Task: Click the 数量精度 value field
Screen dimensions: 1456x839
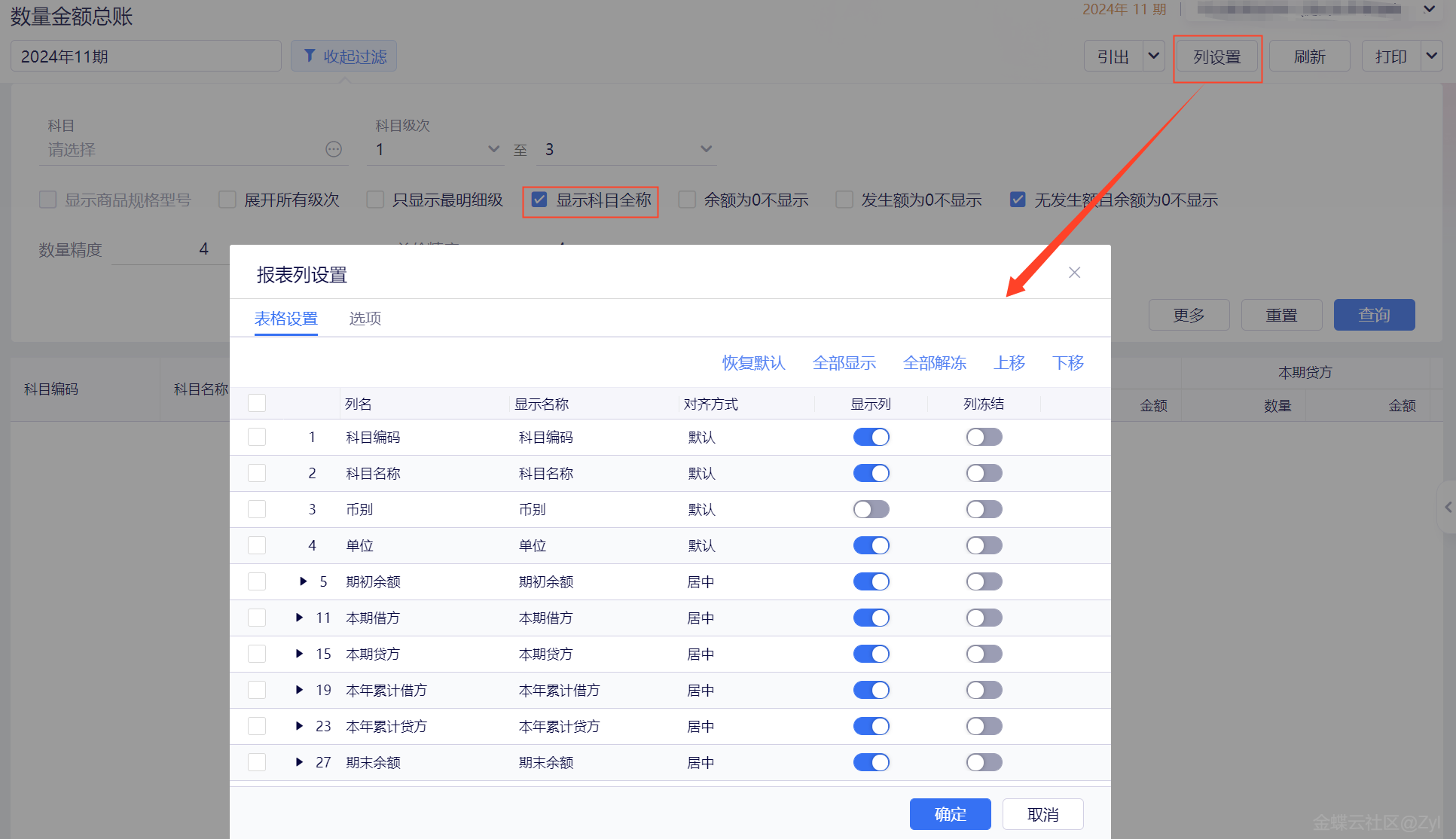Action: point(172,249)
